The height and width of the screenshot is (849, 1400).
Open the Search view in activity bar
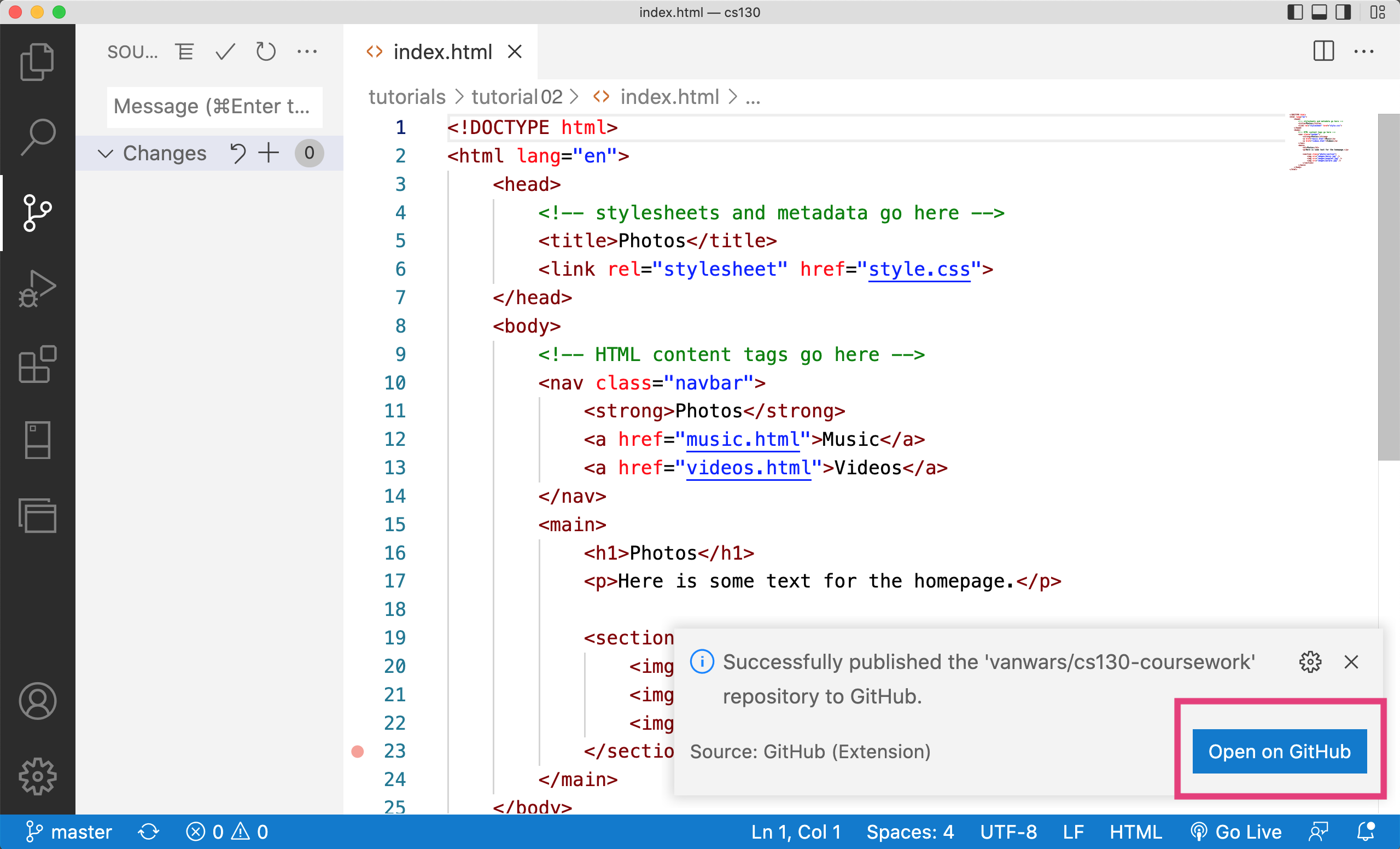[37, 137]
